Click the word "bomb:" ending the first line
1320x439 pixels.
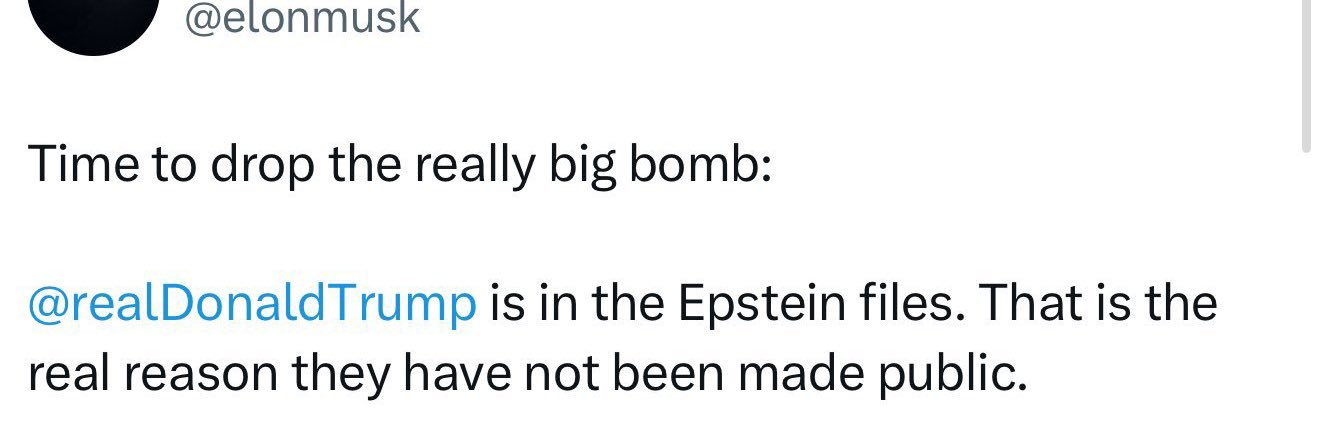tap(700, 165)
